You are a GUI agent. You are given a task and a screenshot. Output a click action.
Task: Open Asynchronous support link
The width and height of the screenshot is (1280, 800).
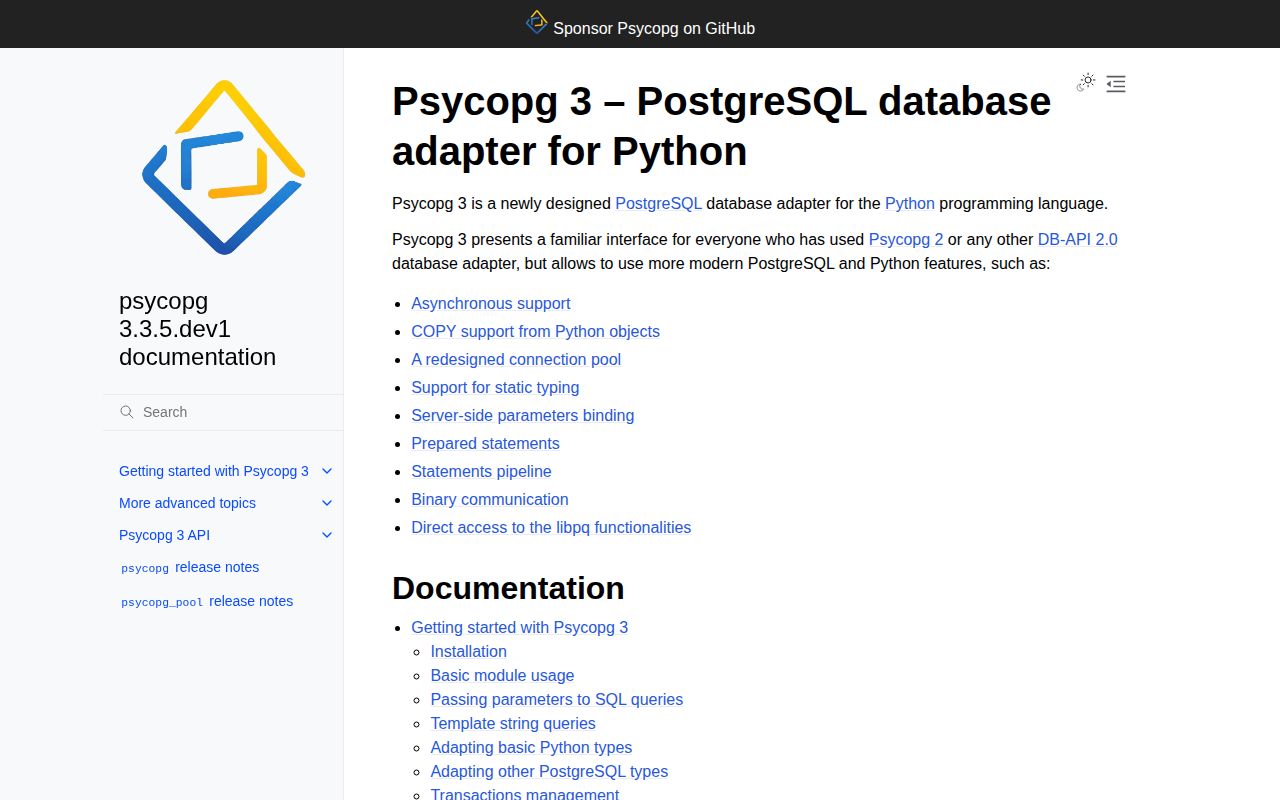[x=491, y=303]
